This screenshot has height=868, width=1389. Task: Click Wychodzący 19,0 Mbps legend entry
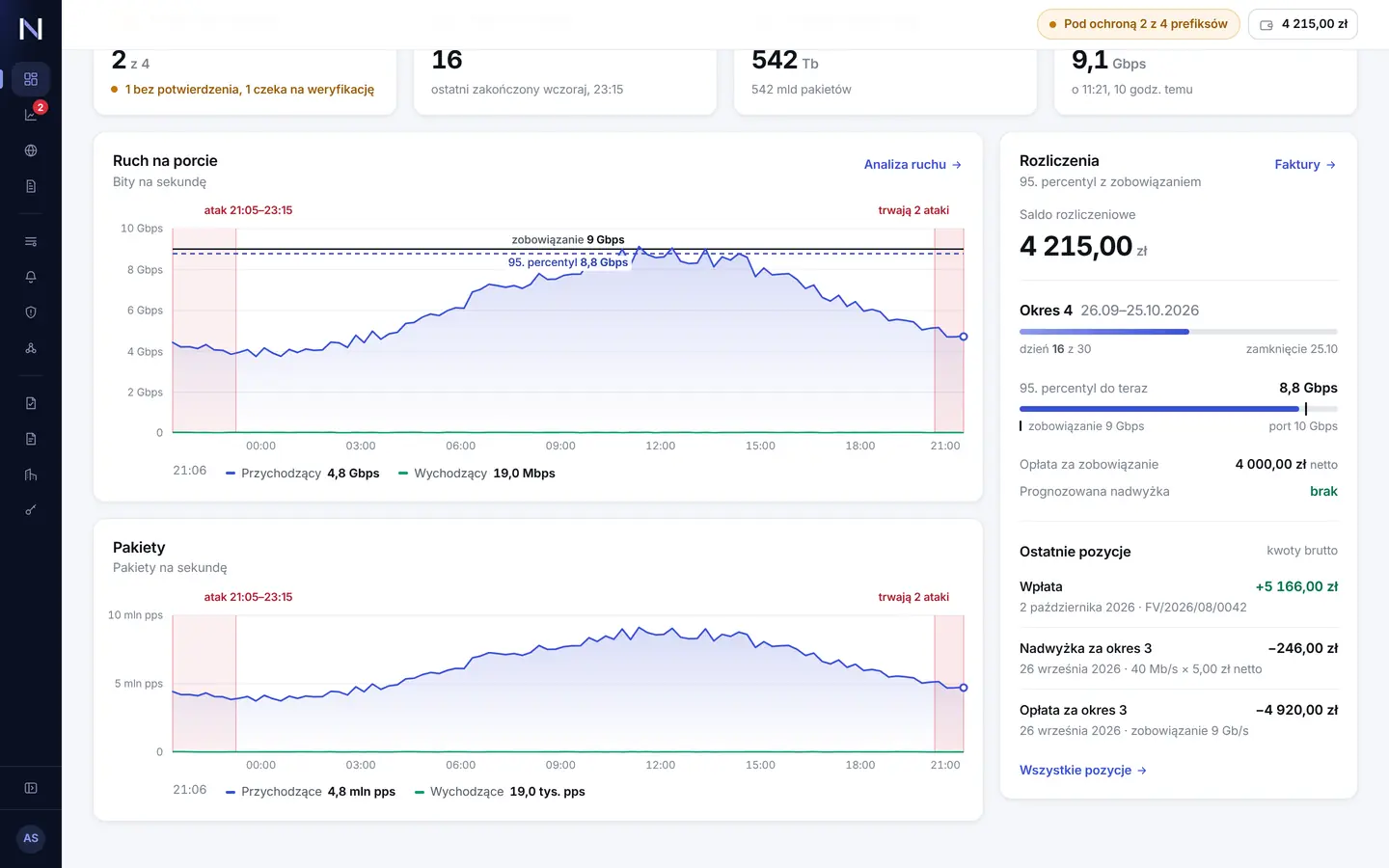click(477, 474)
